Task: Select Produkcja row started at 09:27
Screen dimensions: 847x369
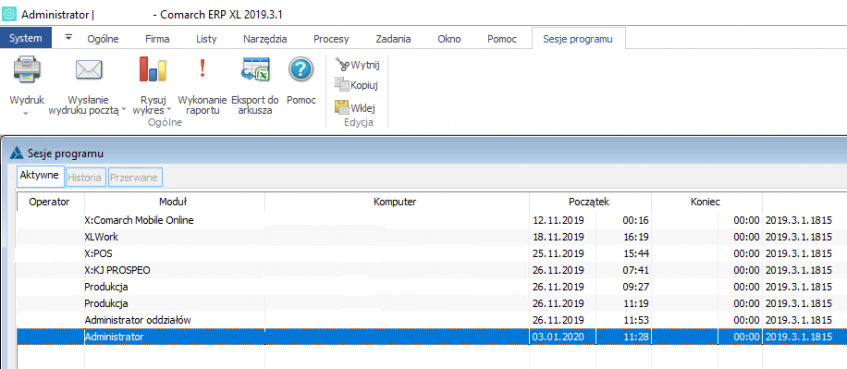Action: tap(432, 286)
